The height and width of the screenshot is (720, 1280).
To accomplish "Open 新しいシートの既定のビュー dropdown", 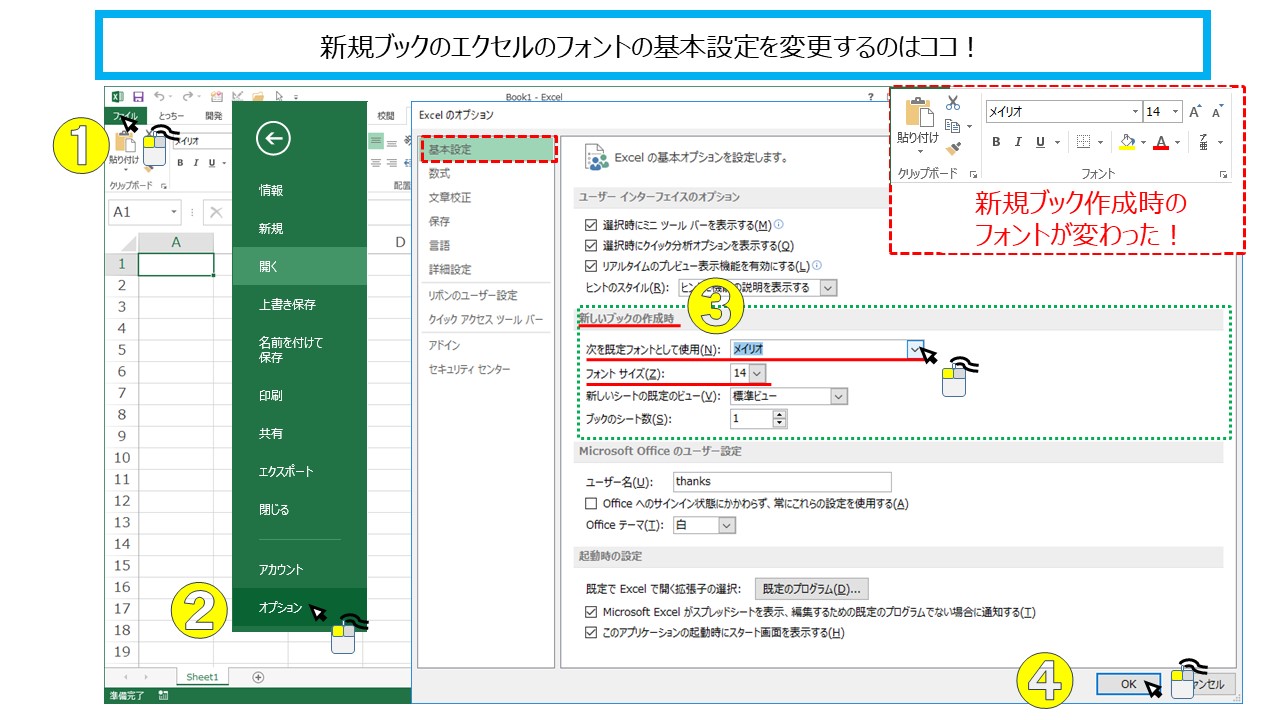I will pos(839,396).
